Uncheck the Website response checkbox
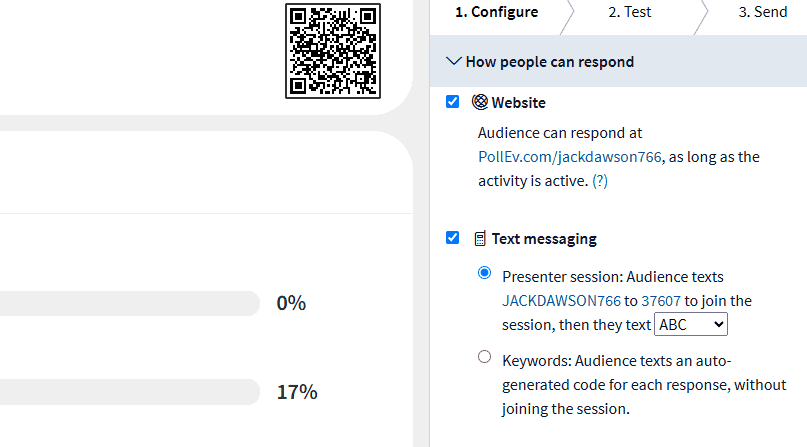 tap(452, 102)
